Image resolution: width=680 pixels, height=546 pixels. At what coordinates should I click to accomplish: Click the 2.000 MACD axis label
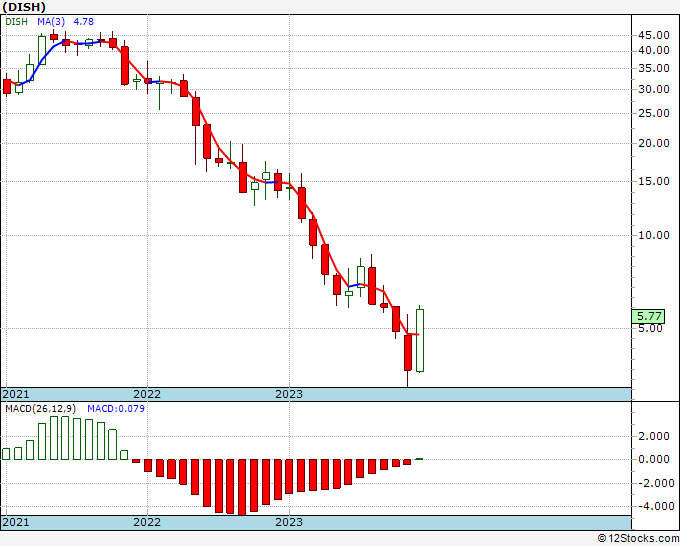click(x=654, y=436)
